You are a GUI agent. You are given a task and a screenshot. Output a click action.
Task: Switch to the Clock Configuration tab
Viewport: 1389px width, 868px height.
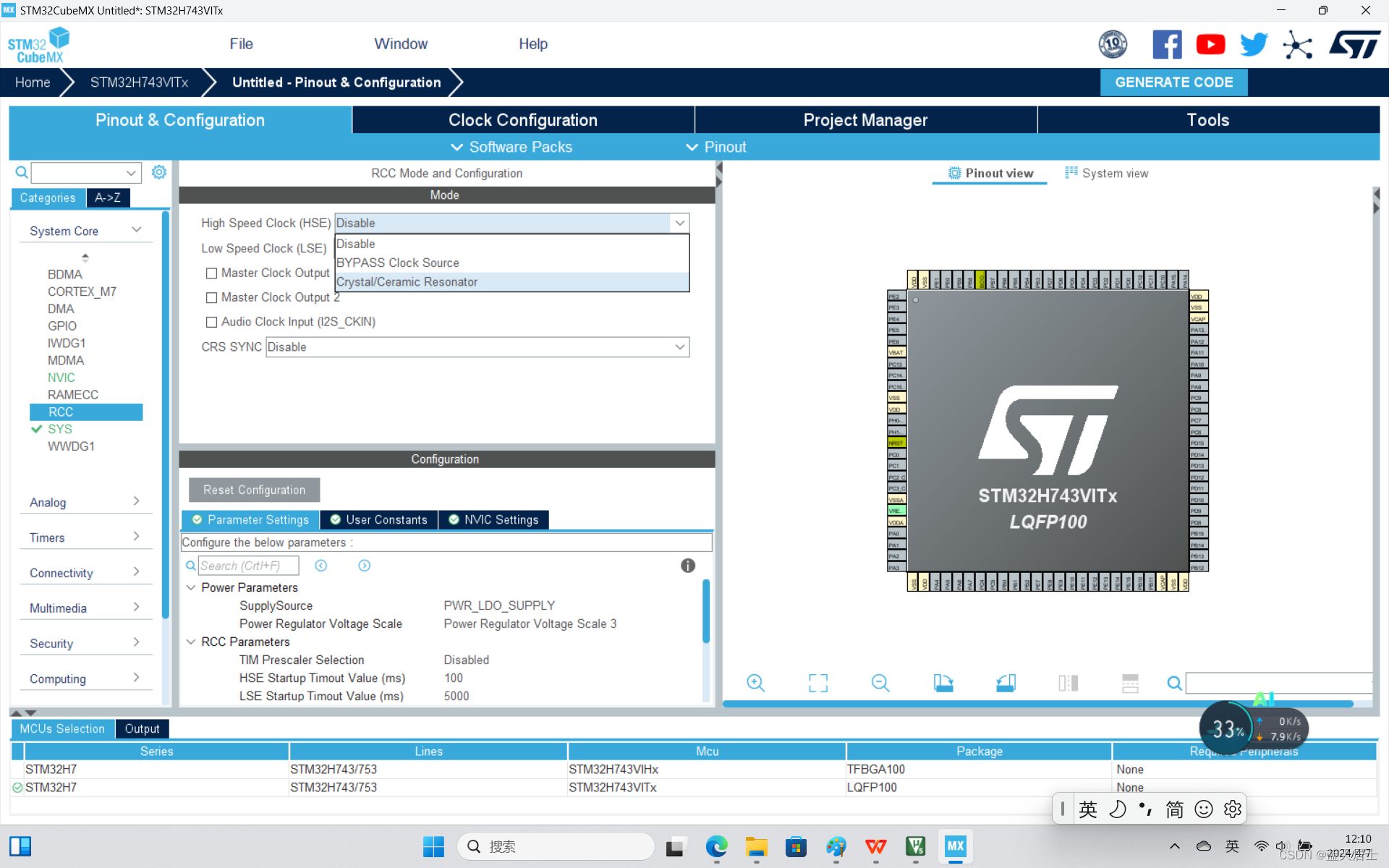pos(522,120)
